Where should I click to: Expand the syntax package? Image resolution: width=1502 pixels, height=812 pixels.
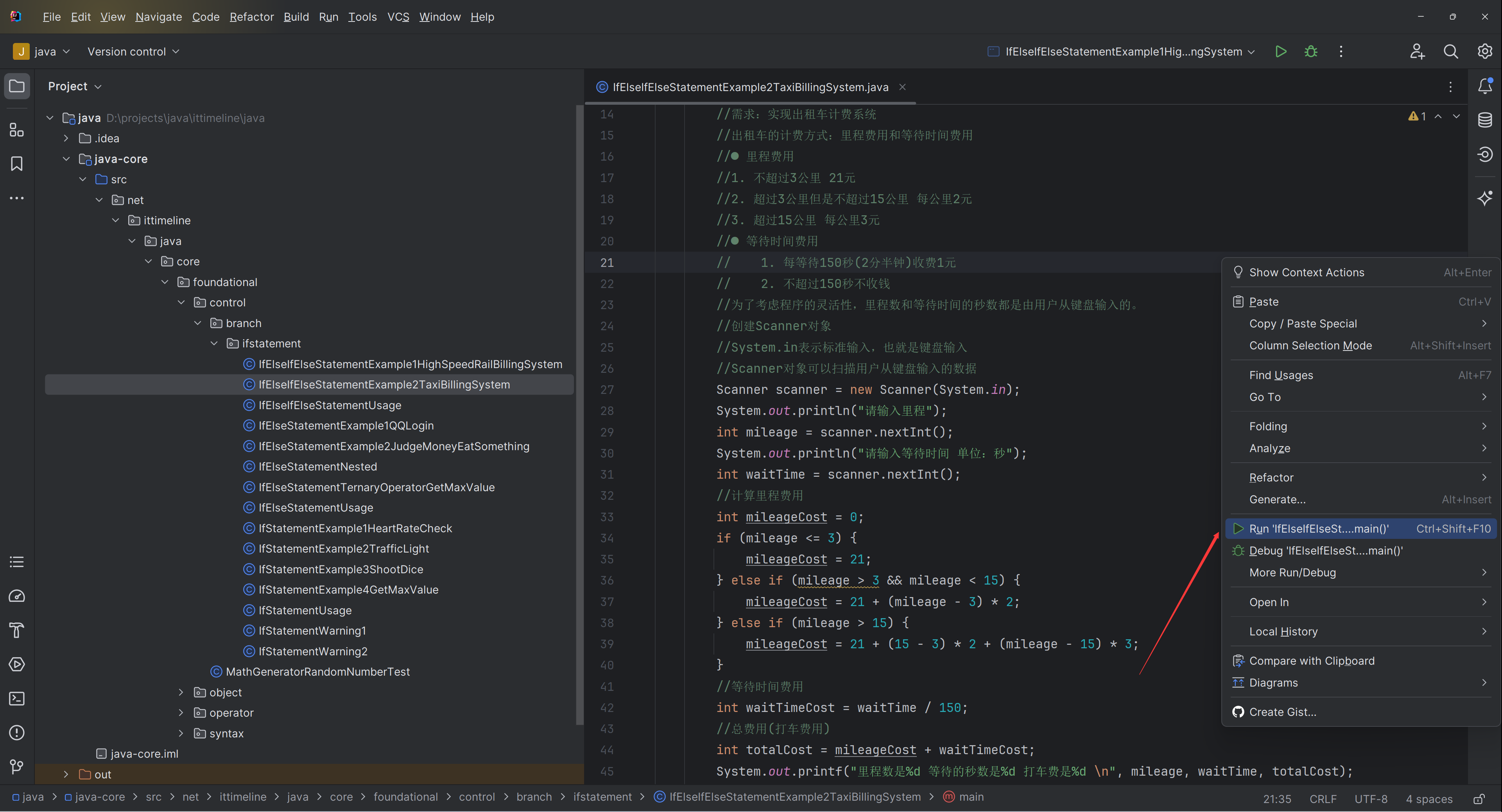click(181, 733)
